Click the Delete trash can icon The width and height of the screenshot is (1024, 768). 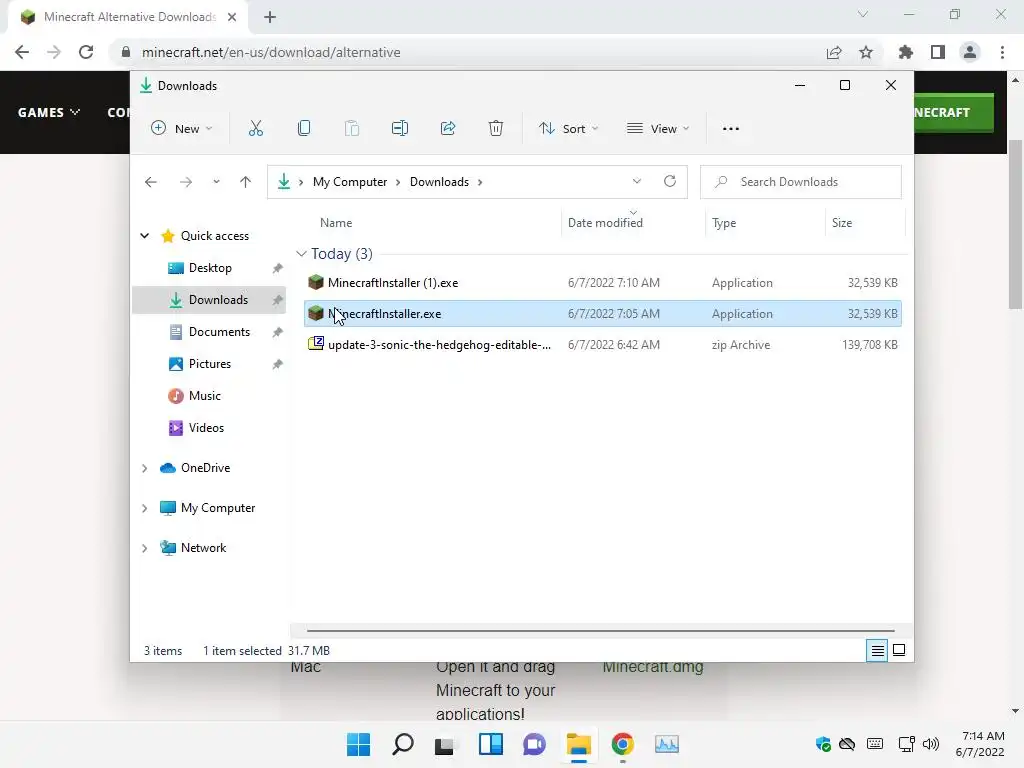[x=496, y=129]
